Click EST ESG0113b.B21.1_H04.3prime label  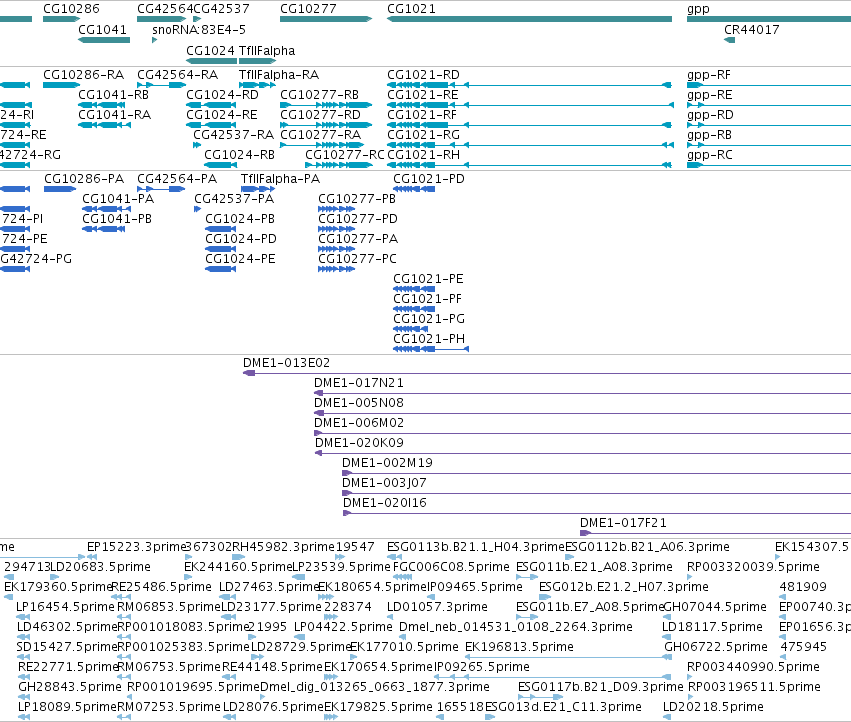pos(475,547)
